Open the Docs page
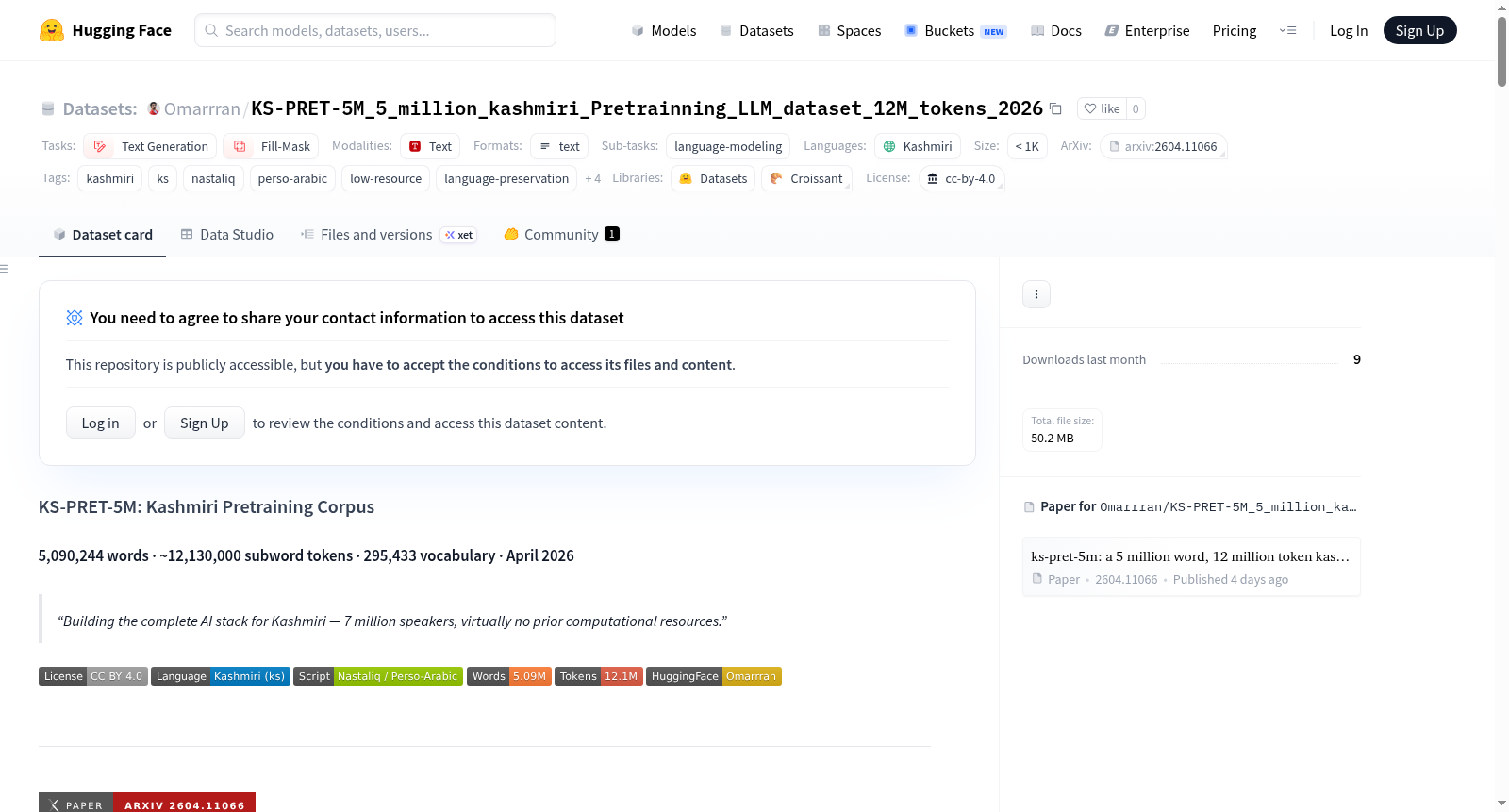The image size is (1509, 812). point(1056,30)
